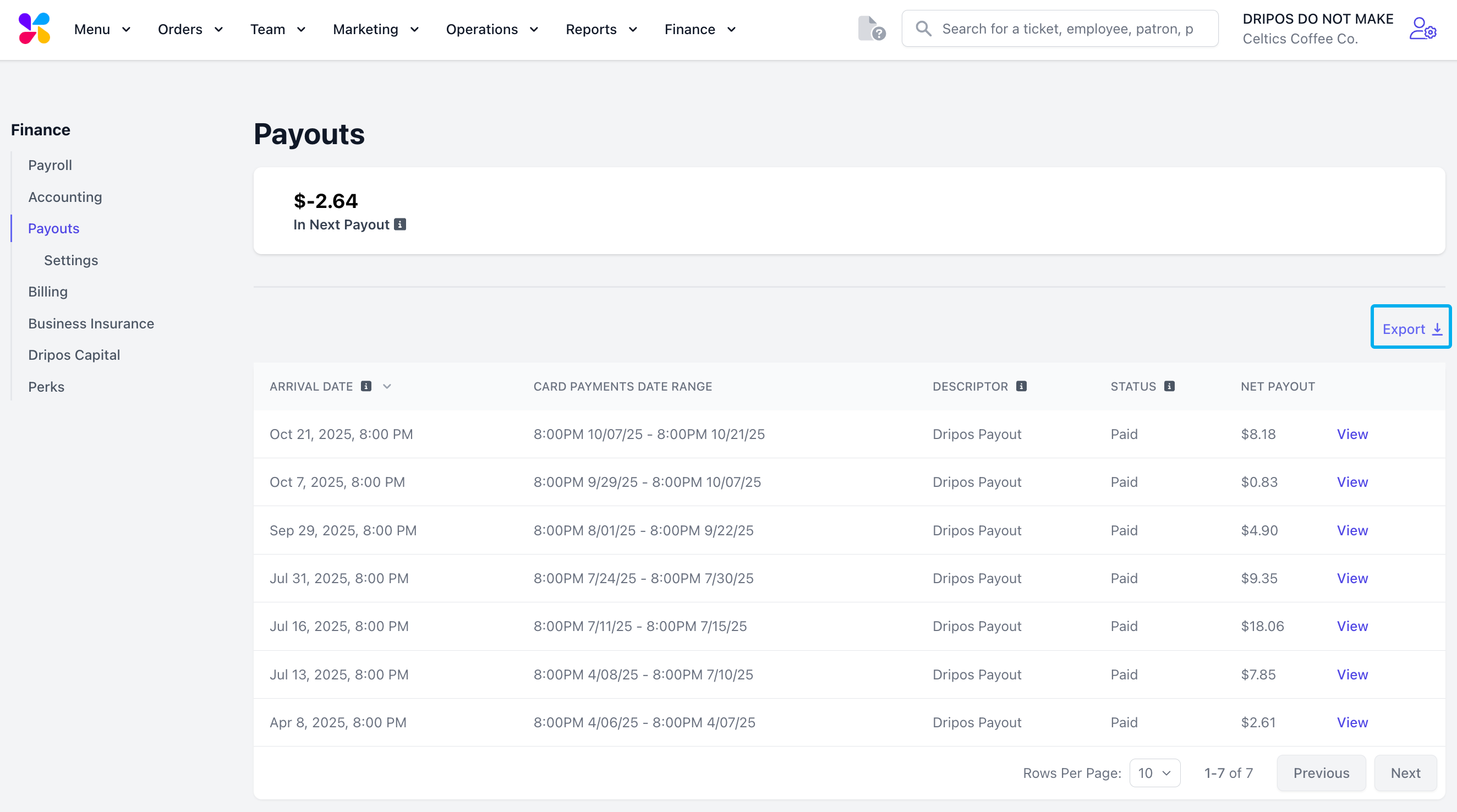The width and height of the screenshot is (1457, 812).
Task: Click the In Next Payout info icon
Action: point(400,224)
